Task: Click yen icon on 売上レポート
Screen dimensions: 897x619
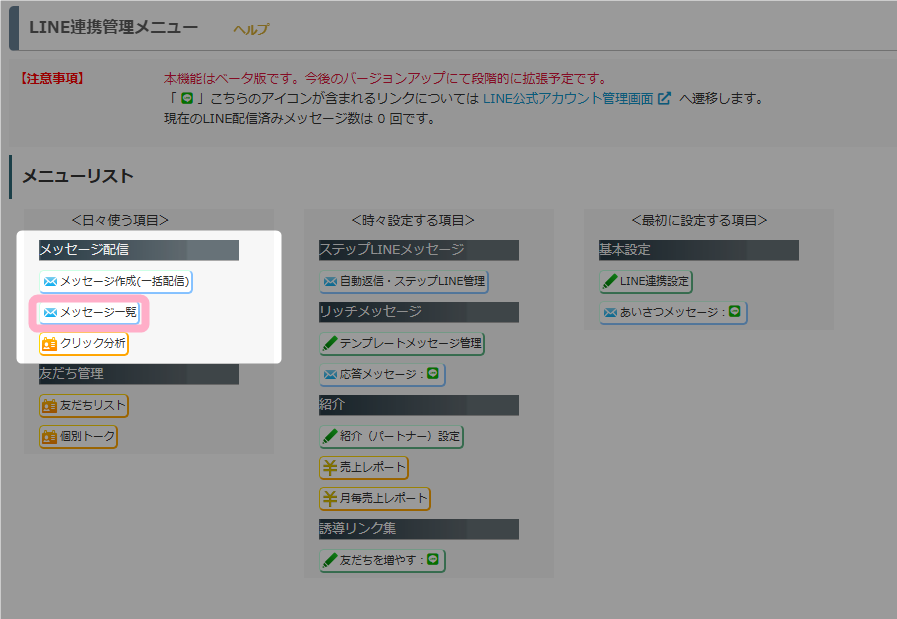Action: (330, 467)
